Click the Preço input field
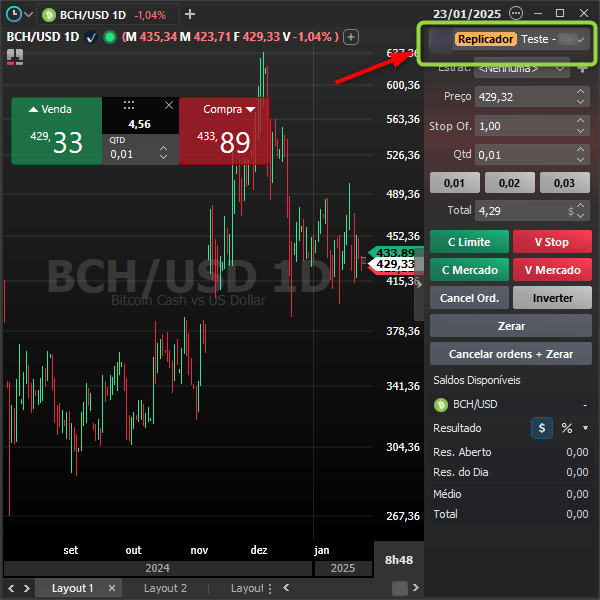600x600 pixels. coord(532,97)
